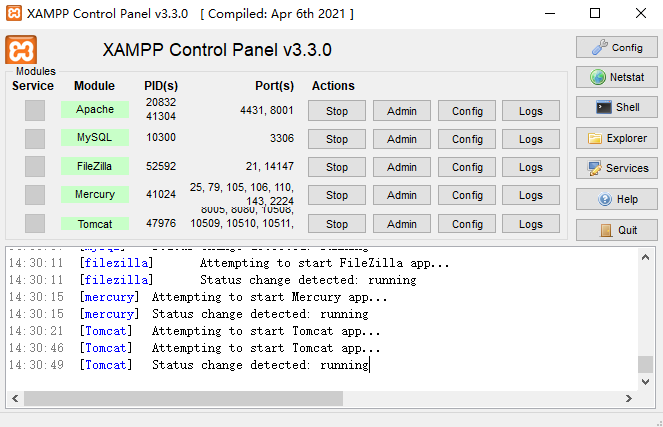Click the log's vertical scroll up arrow
The image size is (663, 427).
645,257
